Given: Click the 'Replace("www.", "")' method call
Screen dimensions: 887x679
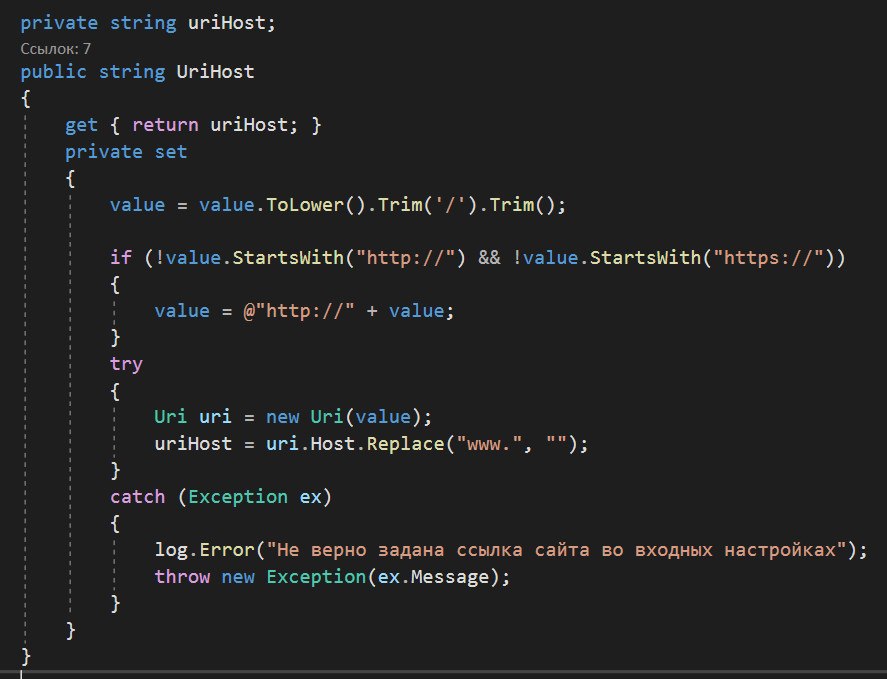Looking at the screenshot, I should click(x=472, y=444).
